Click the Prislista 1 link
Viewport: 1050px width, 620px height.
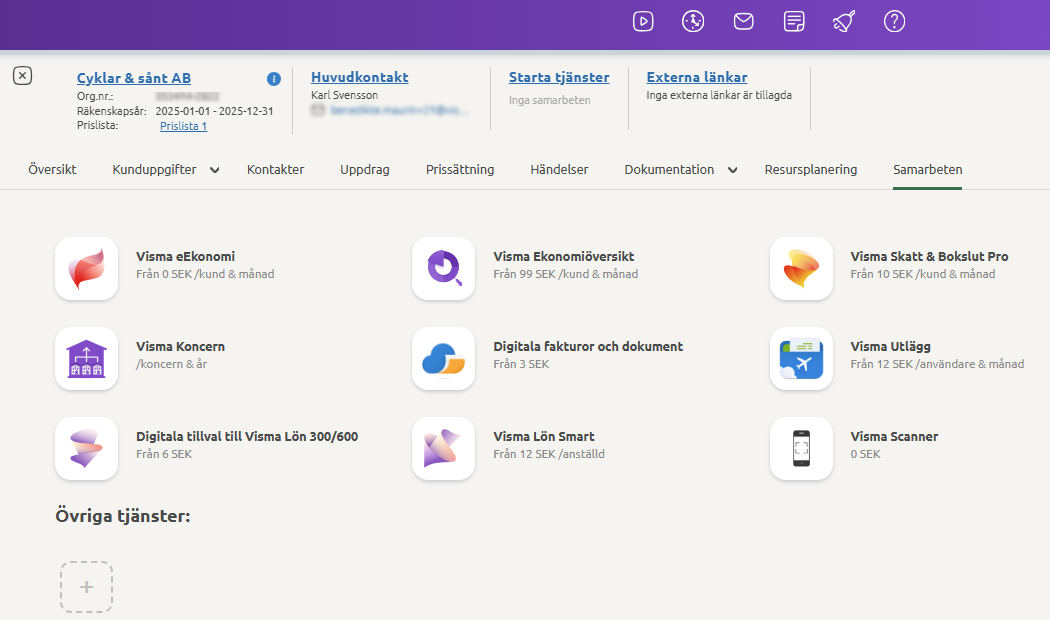(183, 126)
